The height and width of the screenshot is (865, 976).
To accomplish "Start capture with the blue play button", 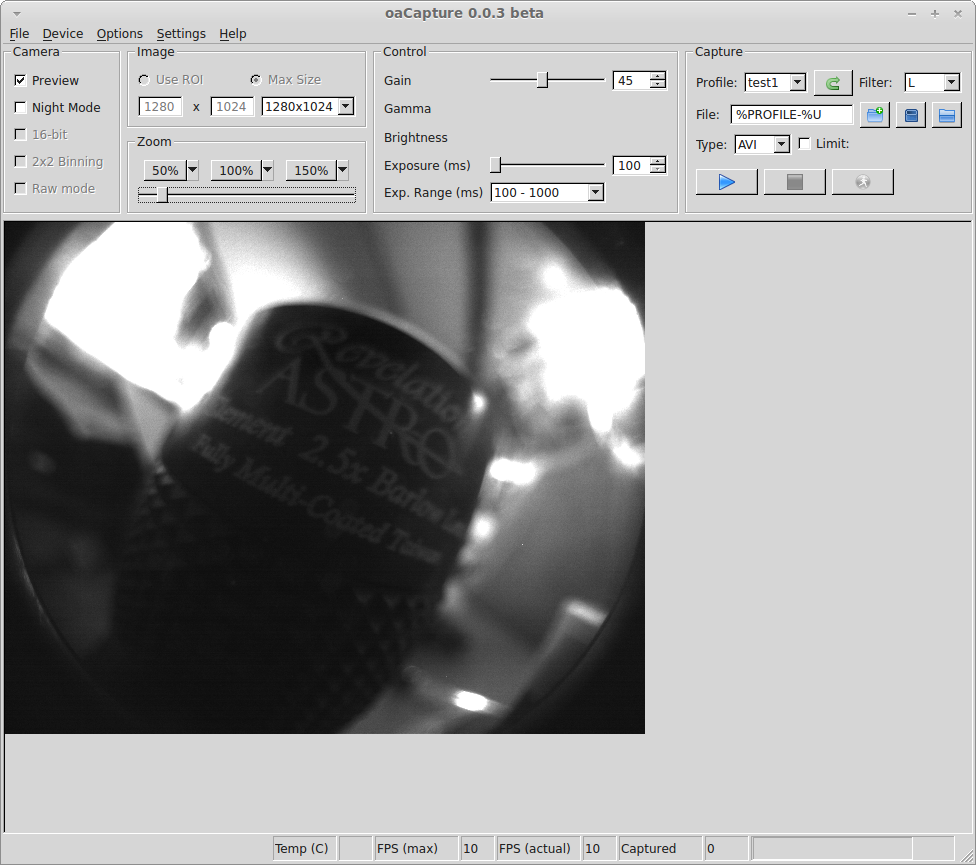I will coord(726,182).
